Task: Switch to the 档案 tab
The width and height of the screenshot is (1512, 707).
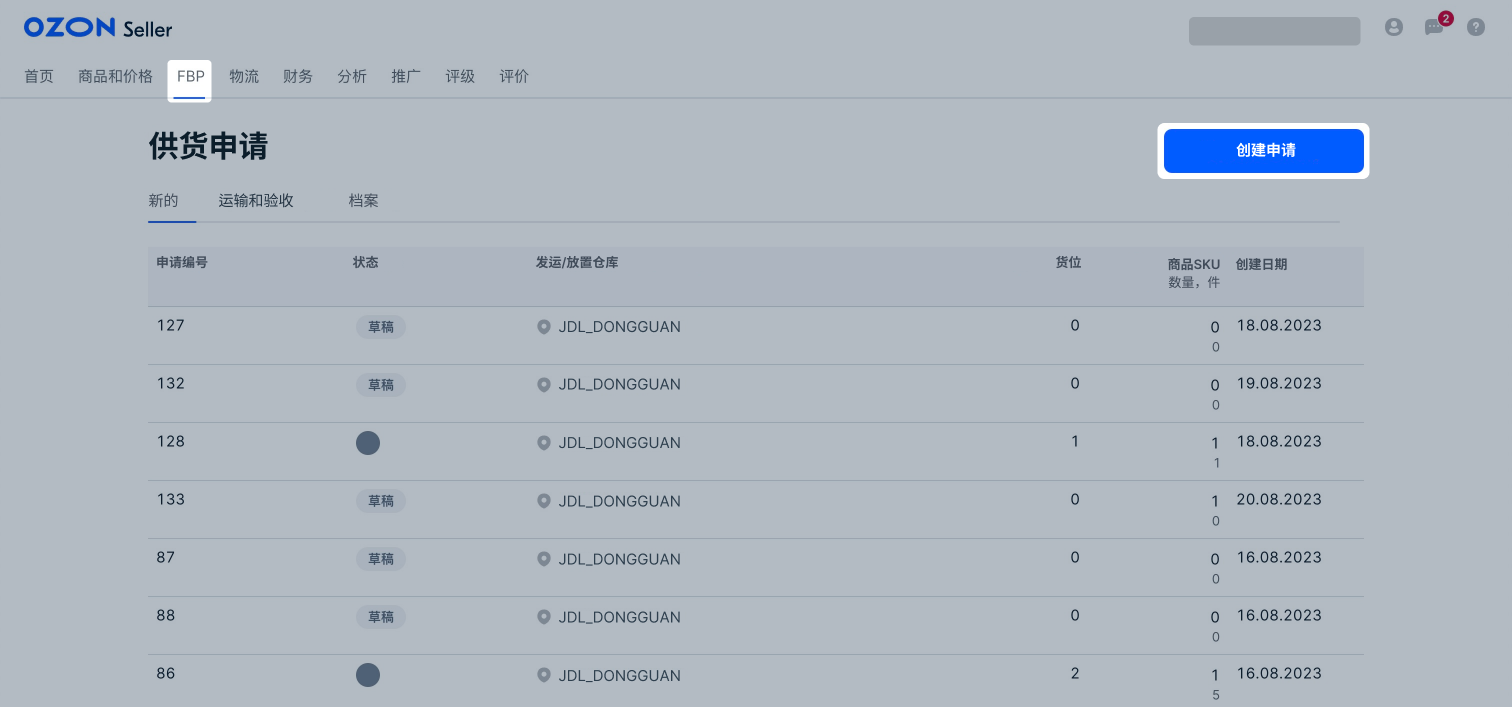Action: coord(364,200)
